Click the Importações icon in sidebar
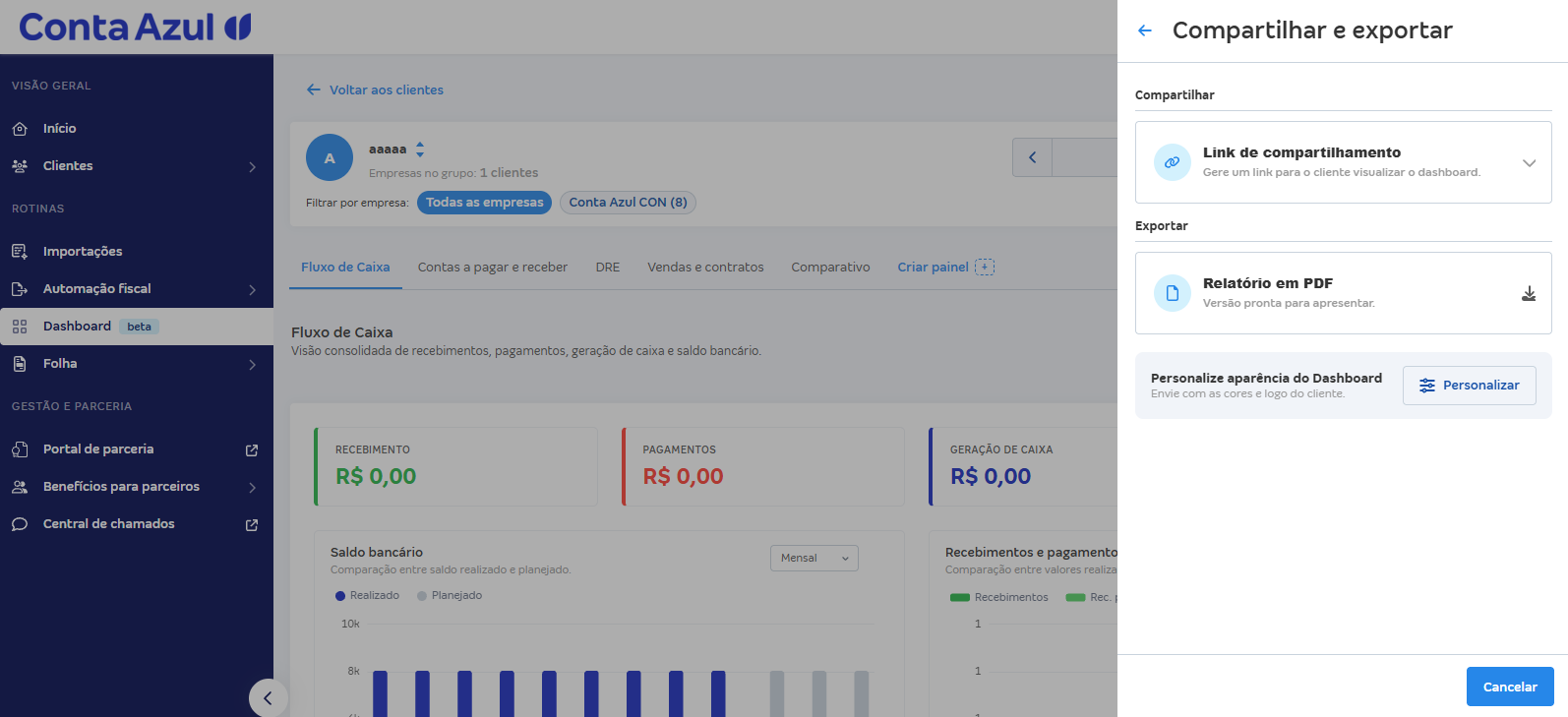This screenshot has width=1568, height=717. tap(20, 252)
